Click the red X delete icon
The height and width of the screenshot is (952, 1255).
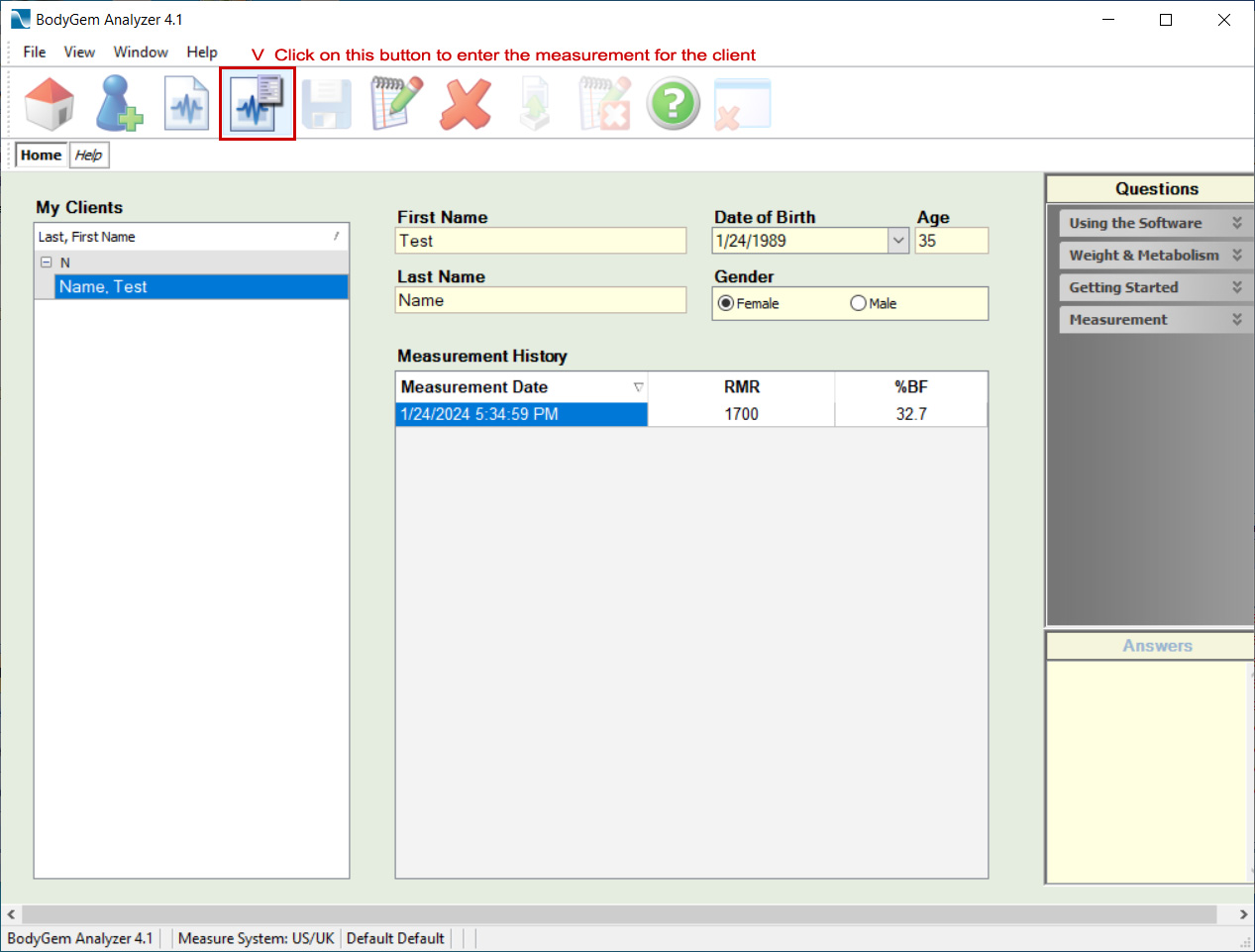pyautogui.click(x=466, y=104)
